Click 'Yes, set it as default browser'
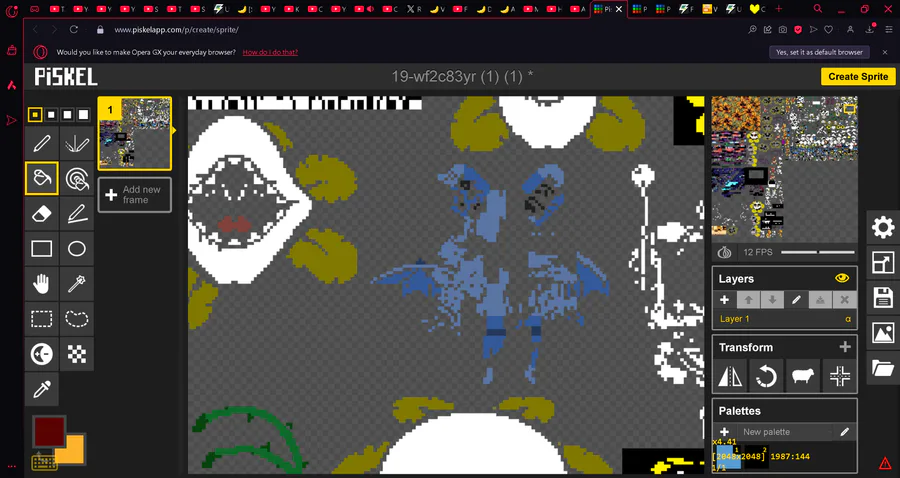900x478 pixels. [x=819, y=52]
